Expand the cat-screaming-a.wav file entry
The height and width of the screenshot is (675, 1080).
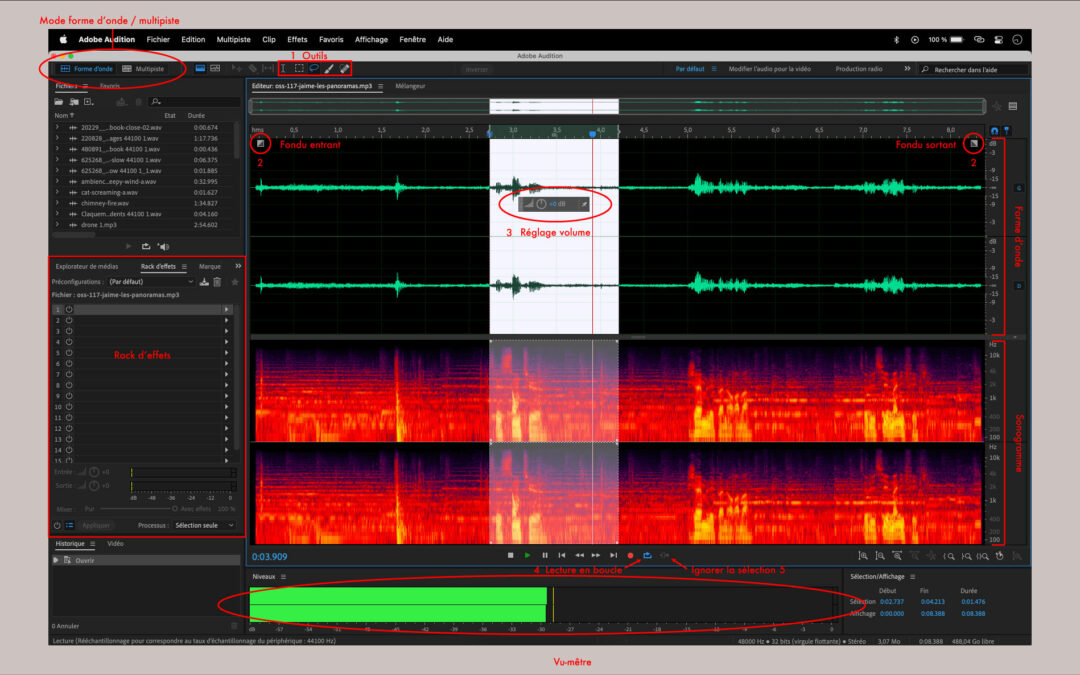pos(57,191)
